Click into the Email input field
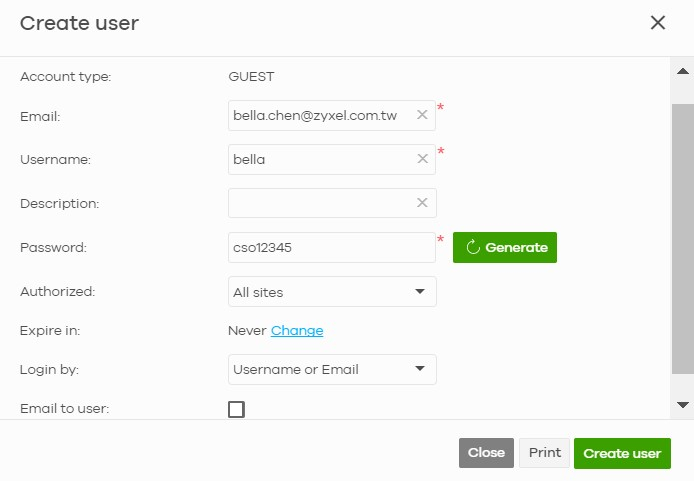Image resolution: width=694 pixels, height=481 pixels. pos(323,115)
